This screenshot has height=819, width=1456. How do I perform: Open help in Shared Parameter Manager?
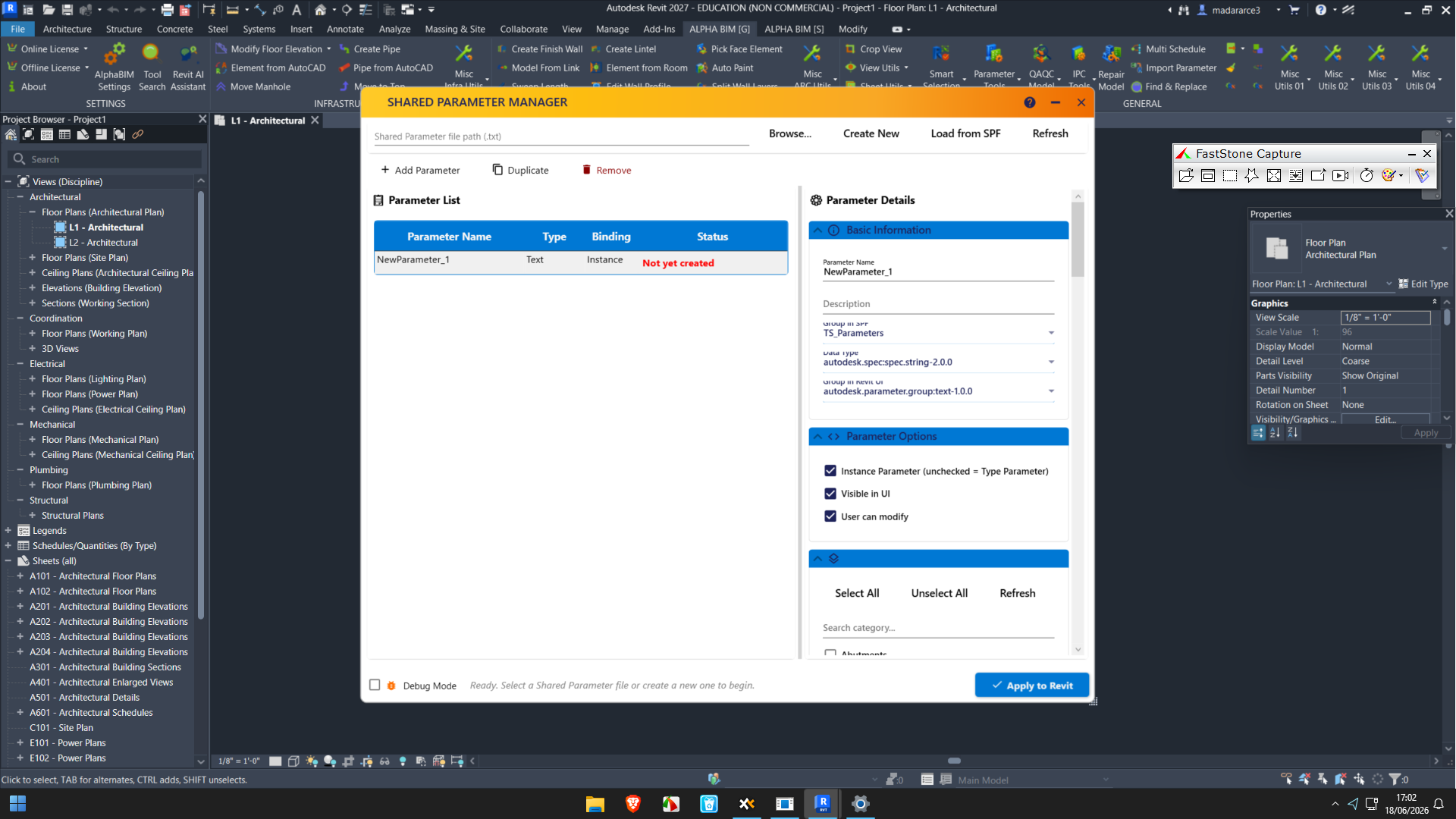[1029, 102]
